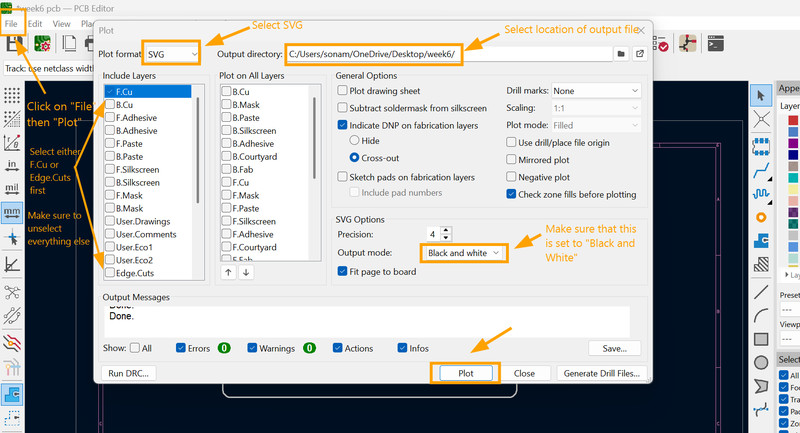The height and width of the screenshot is (433, 800).
Task: Switch units to mils icon
Action: click(x=12, y=189)
